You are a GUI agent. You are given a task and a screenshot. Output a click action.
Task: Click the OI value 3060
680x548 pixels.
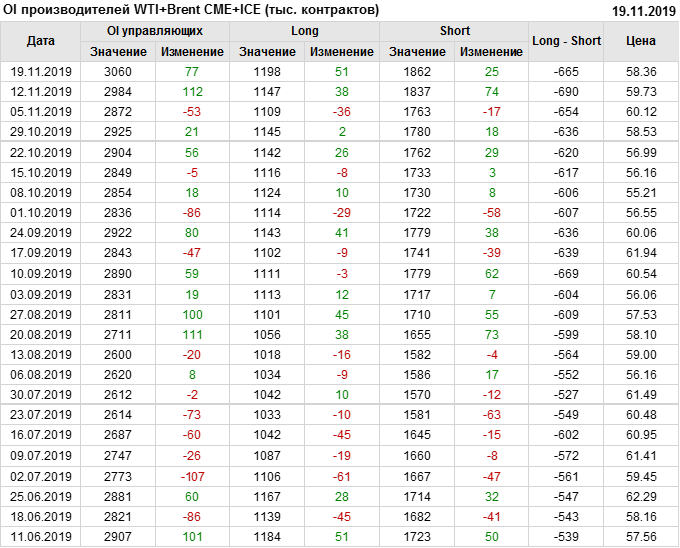click(x=117, y=72)
